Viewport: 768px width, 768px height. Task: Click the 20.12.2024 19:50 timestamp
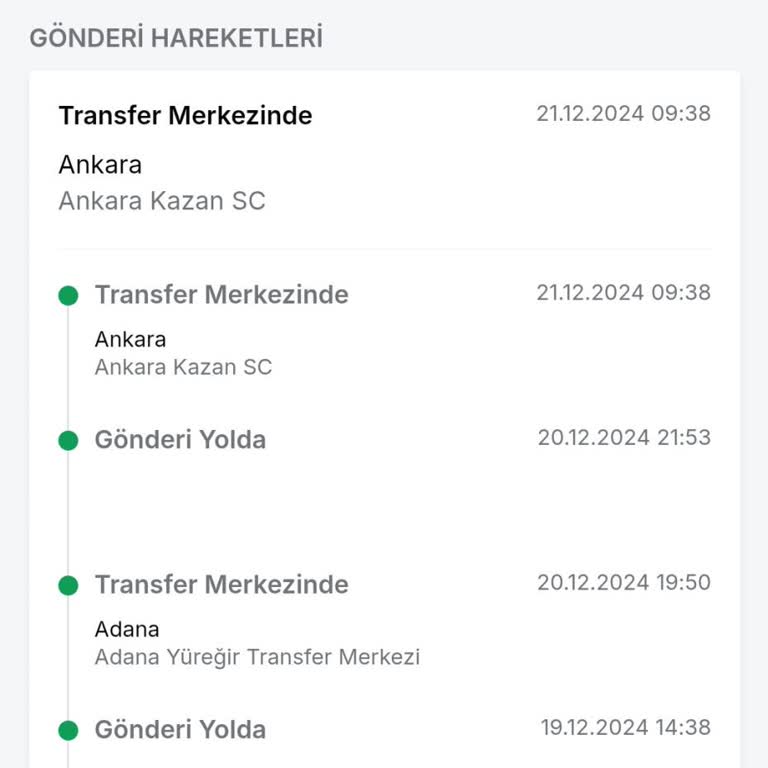624,583
